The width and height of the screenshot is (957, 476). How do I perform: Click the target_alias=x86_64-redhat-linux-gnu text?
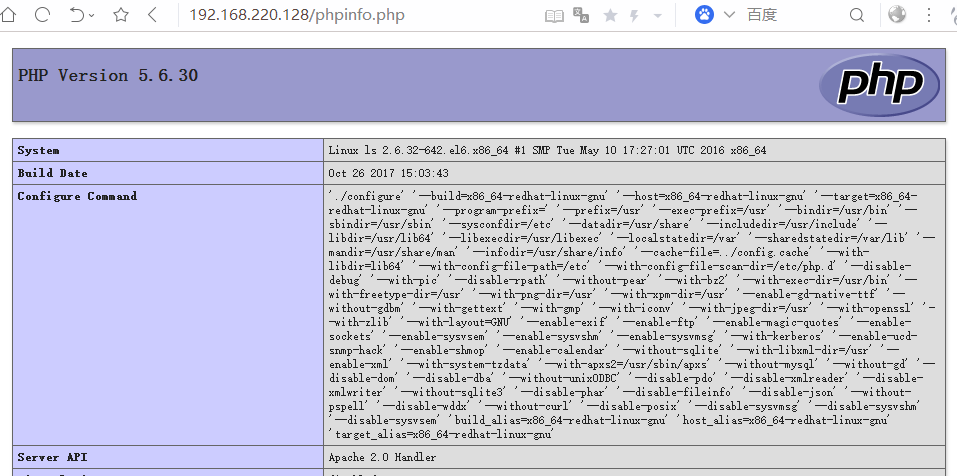click(x=442, y=434)
